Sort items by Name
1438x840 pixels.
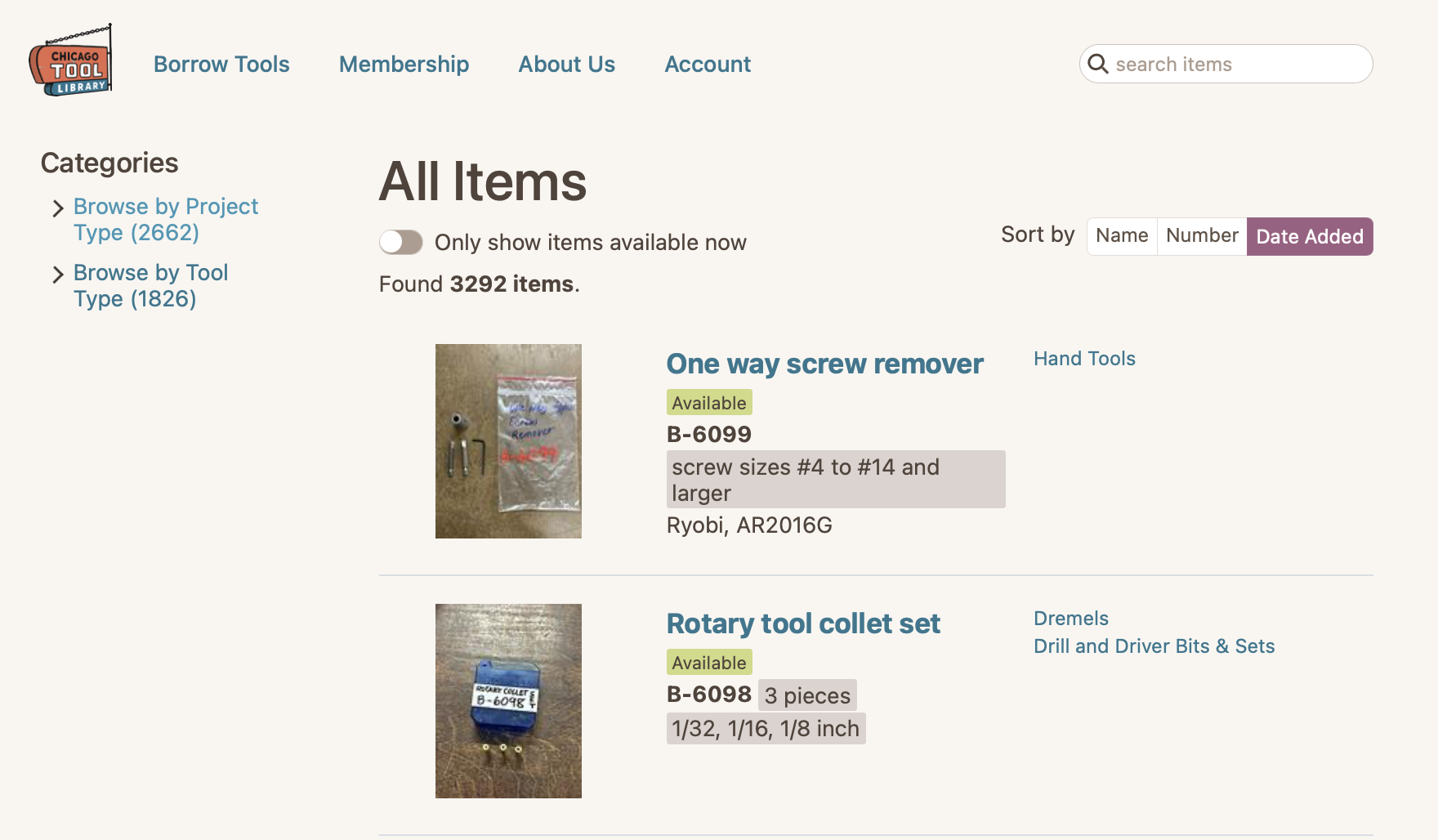(x=1122, y=236)
